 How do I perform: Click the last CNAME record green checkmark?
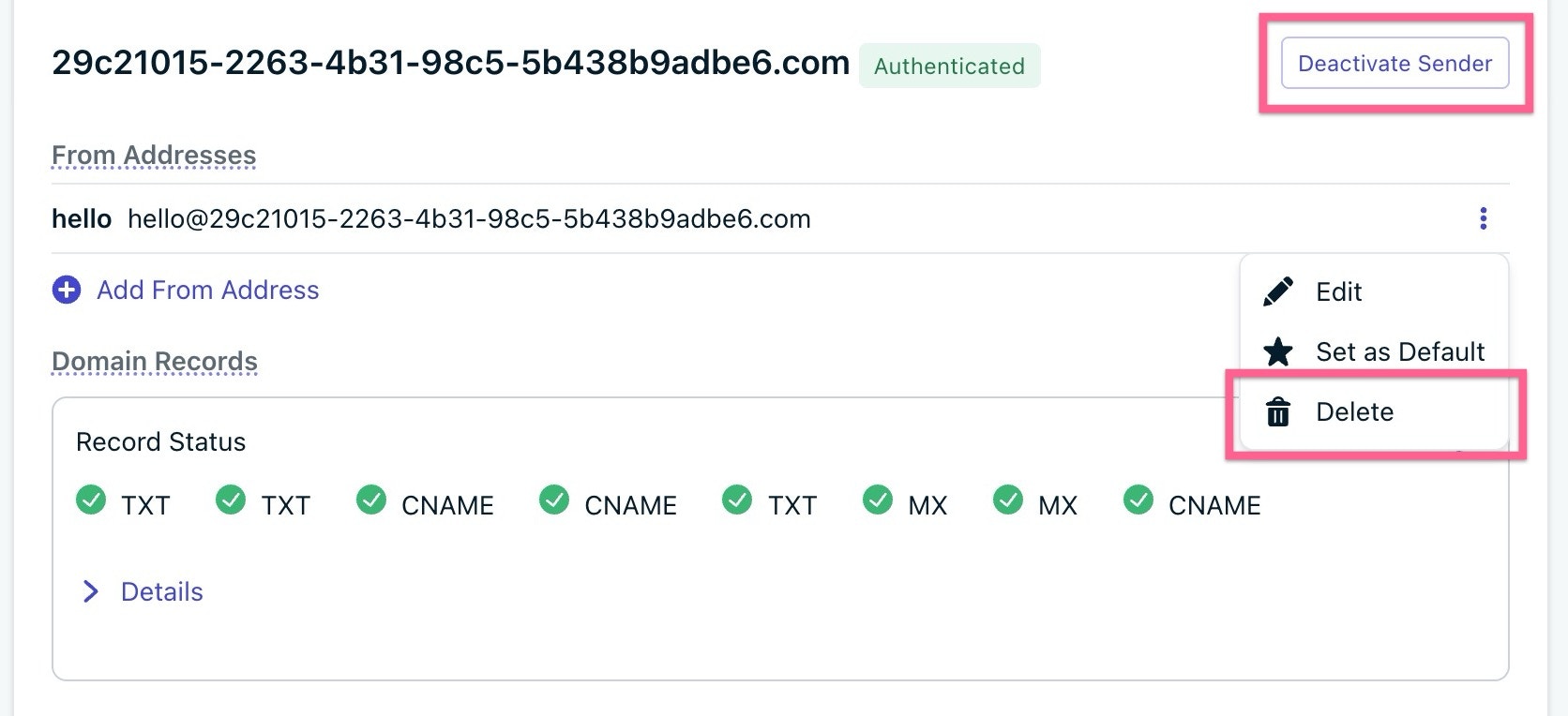1138,500
